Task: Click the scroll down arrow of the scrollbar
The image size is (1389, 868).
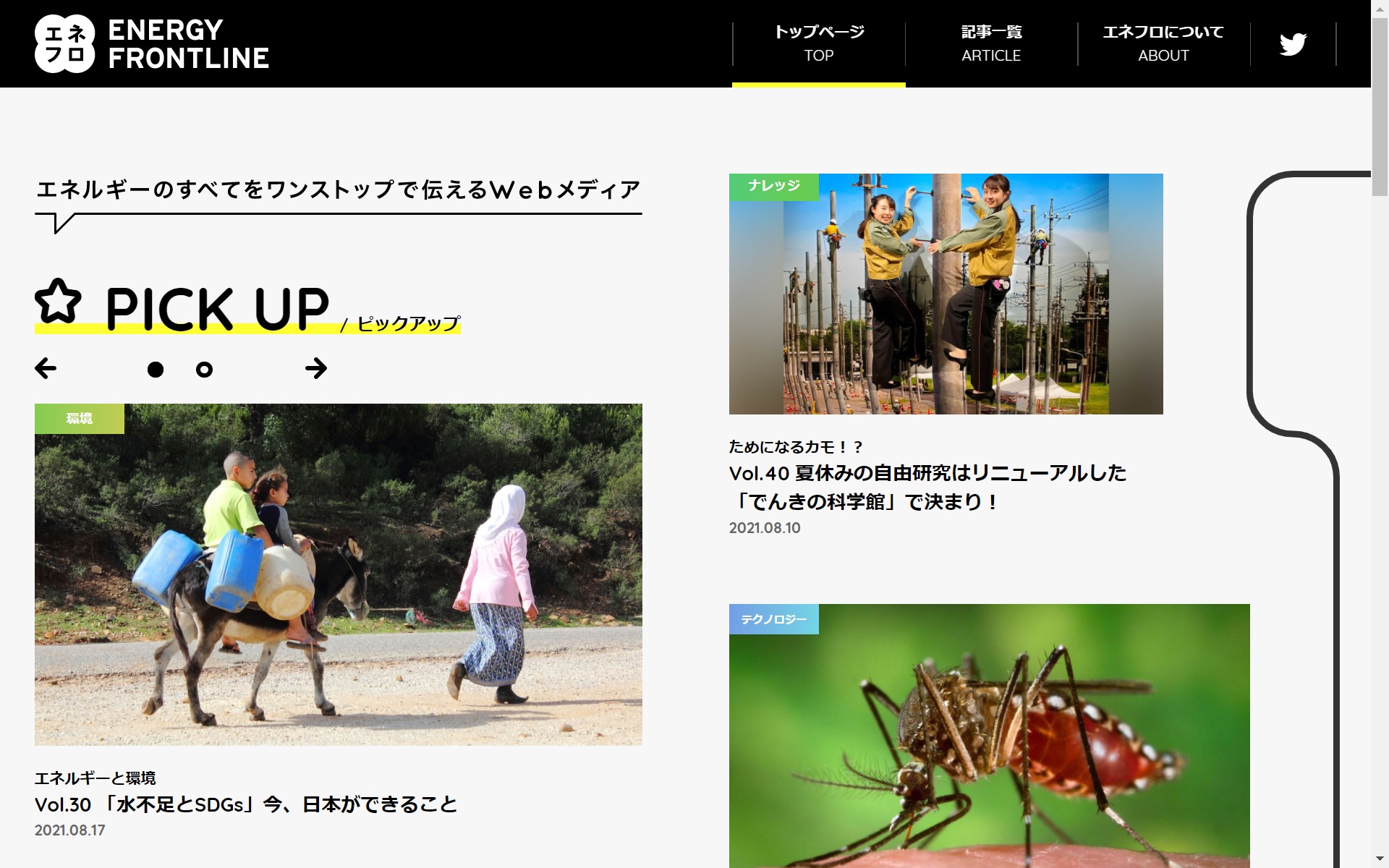Action: [1380, 859]
